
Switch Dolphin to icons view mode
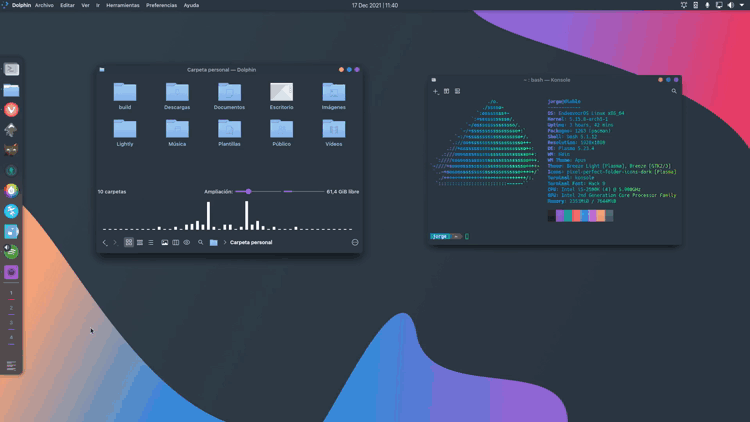pos(129,242)
